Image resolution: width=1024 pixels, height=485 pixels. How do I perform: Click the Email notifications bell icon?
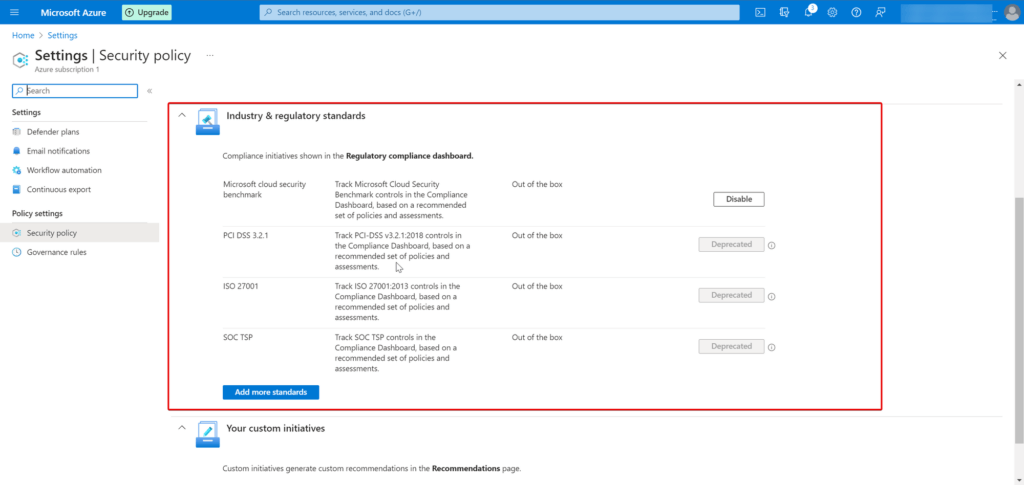pyautogui.click(x=17, y=151)
